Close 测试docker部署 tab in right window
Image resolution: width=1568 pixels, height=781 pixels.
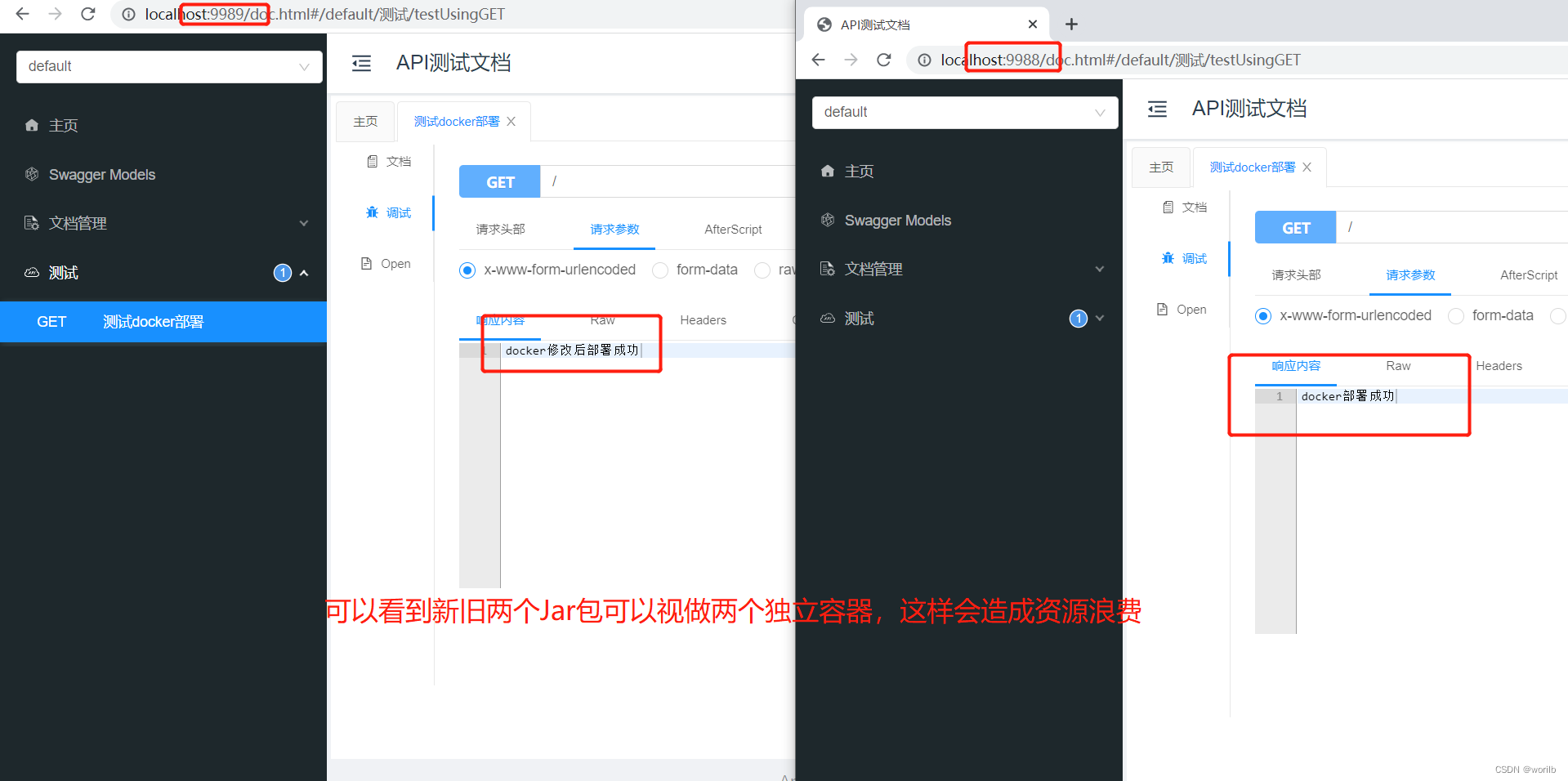click(x=1307, y=167)
